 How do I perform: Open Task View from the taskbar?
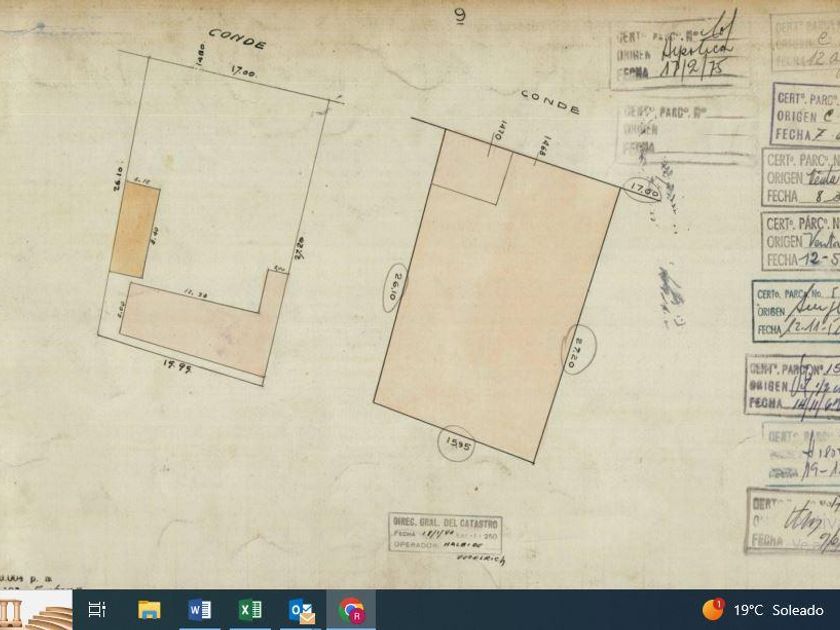coord(97,609)
